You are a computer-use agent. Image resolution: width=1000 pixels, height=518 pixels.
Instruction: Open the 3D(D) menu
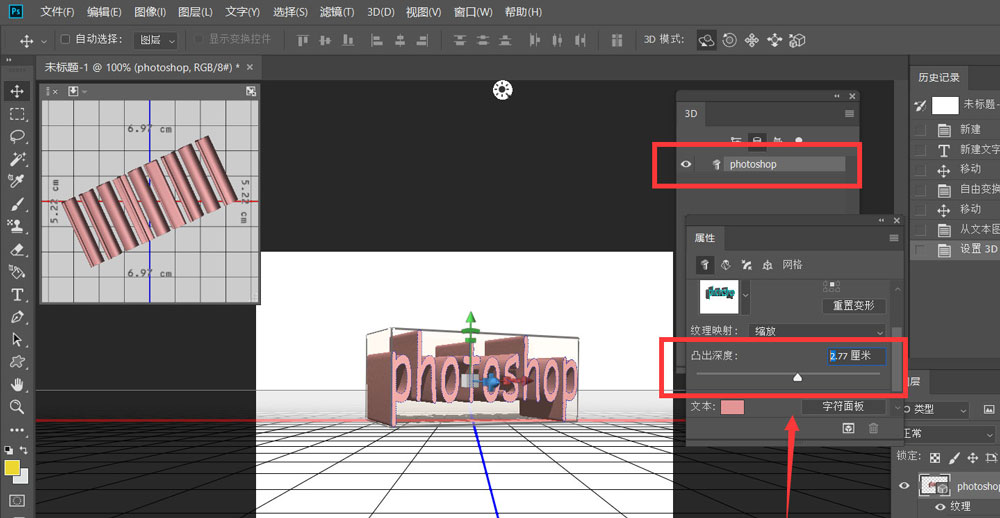380,12
